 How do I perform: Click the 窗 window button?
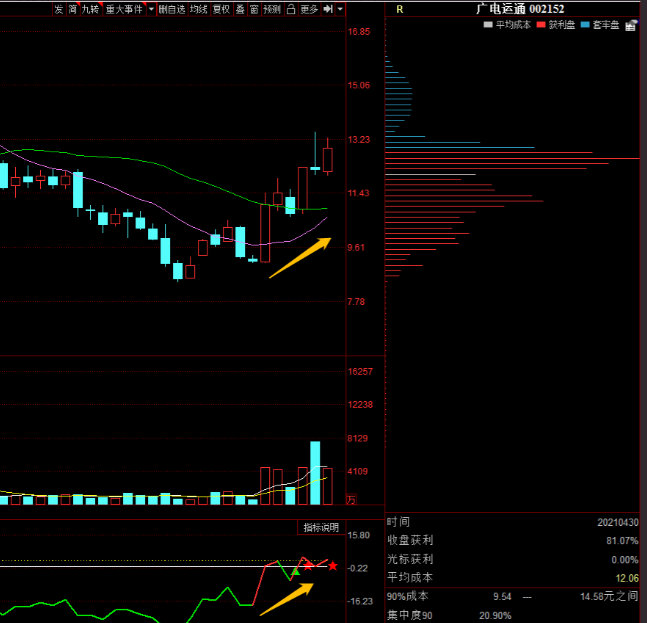point(254,9)
